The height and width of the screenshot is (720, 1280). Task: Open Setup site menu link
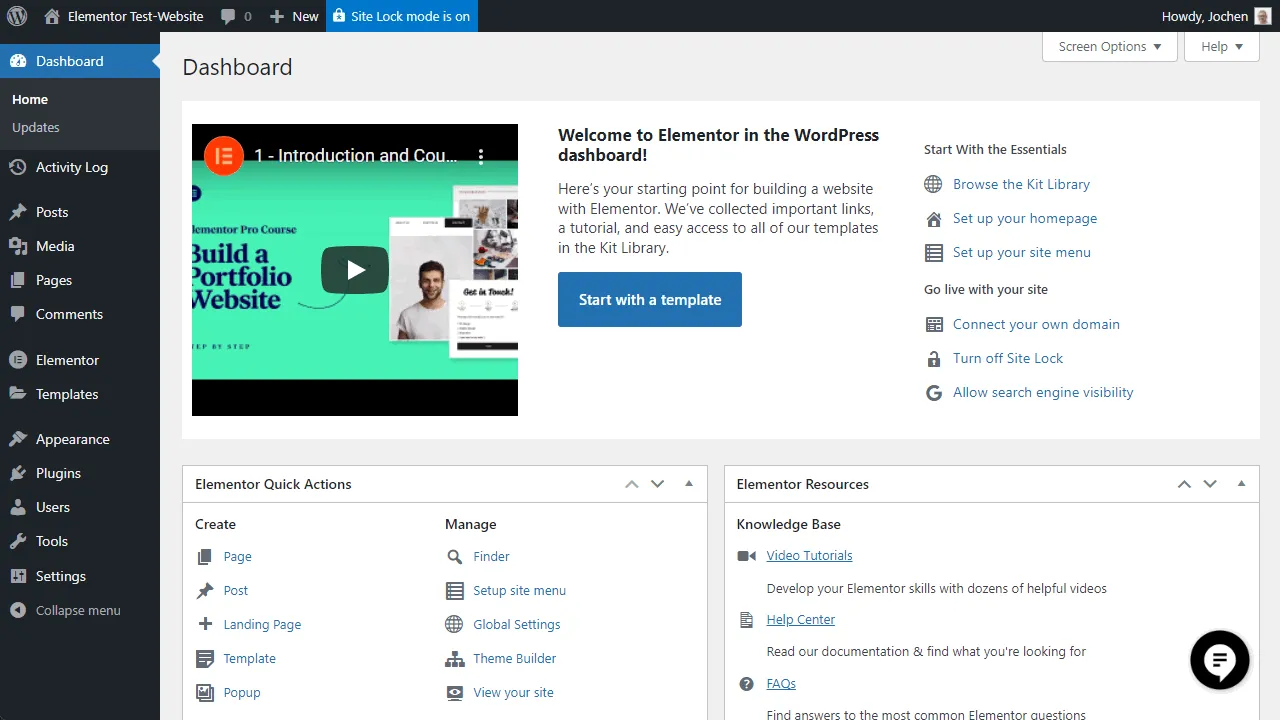[x=520, y=591]
